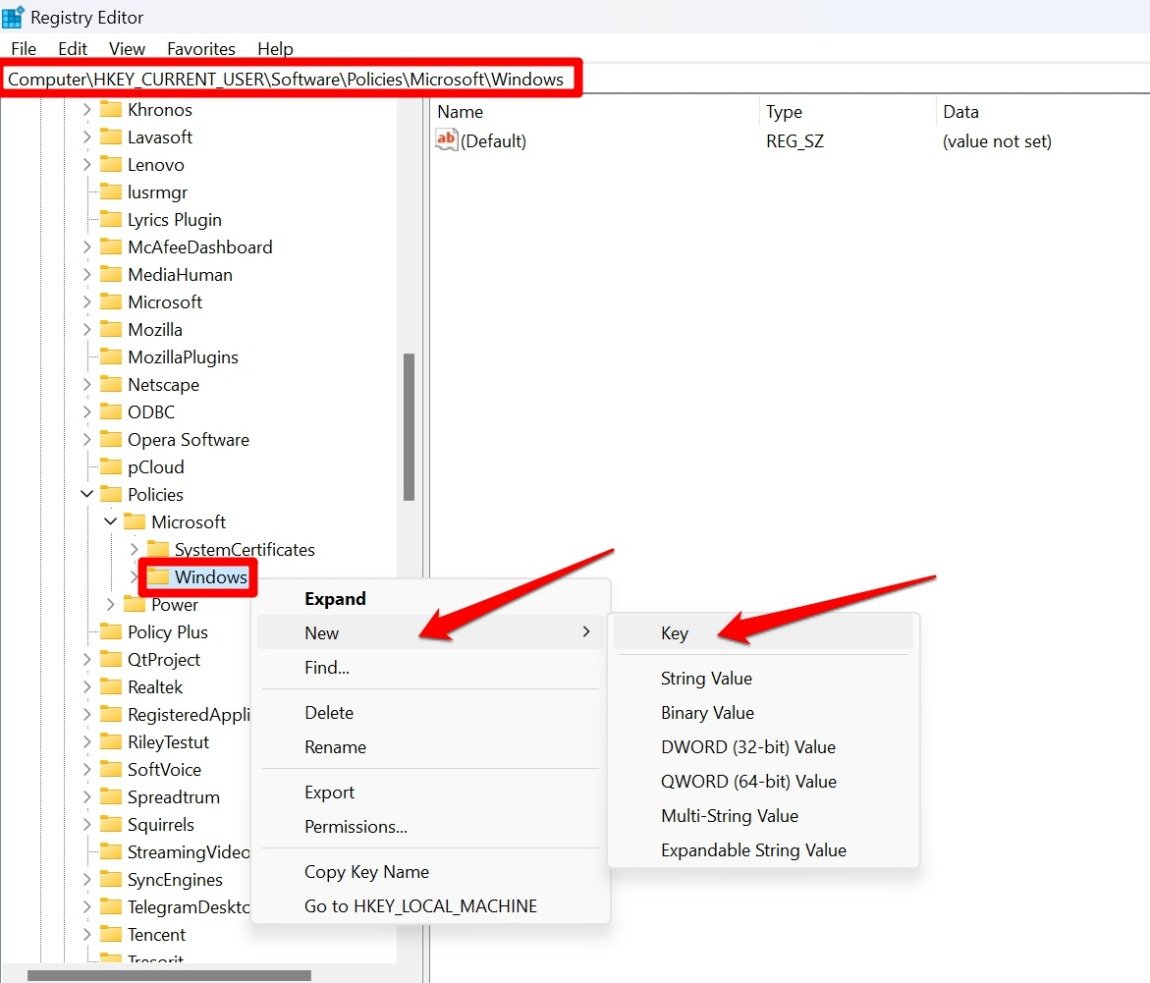This screenshot has width=1150, height=983.
Task: Expand the SystemCertificates key
Action: coord(133,549)
